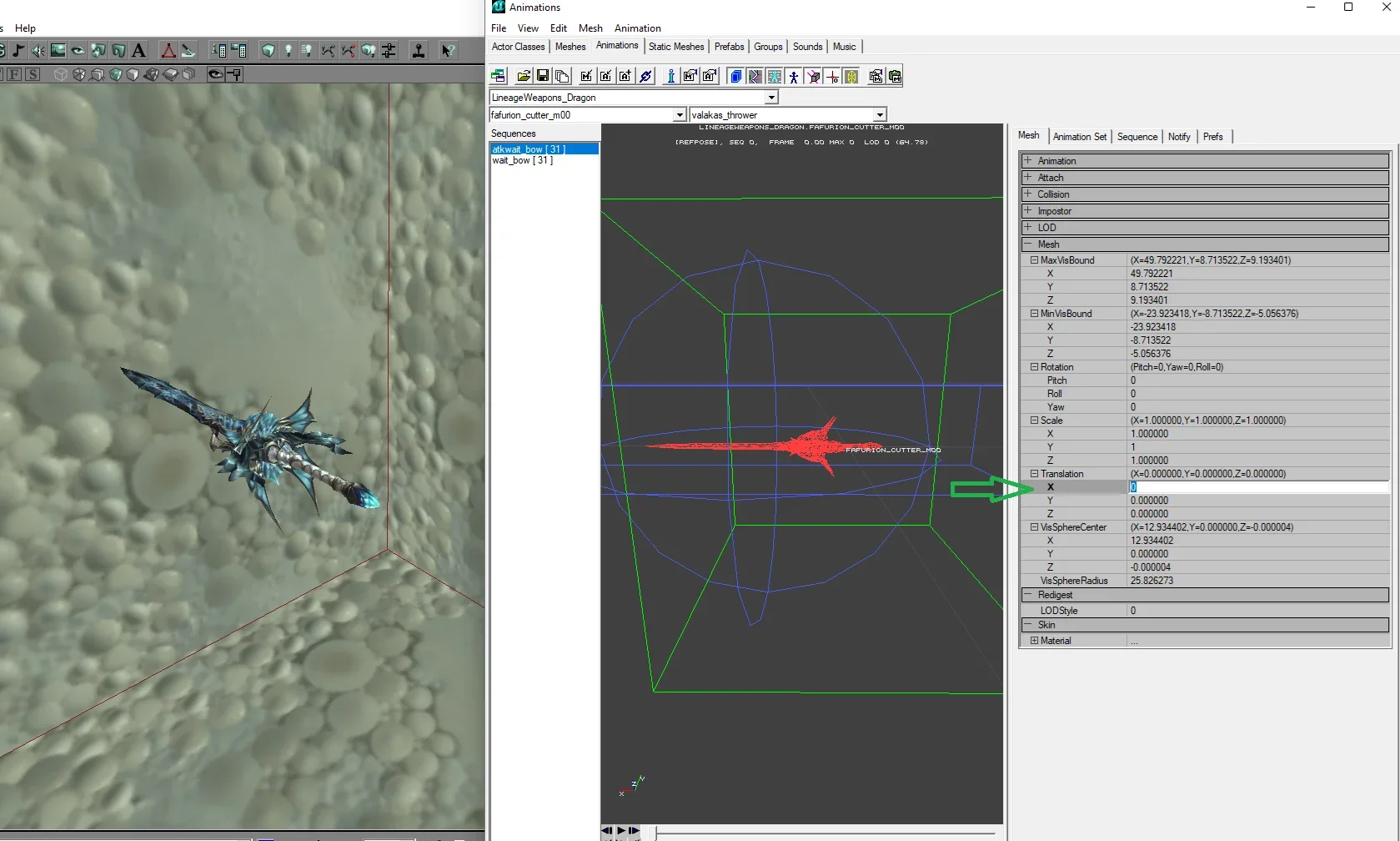This screenshot has height=841, width=1400.
Task: Step to previous animation frame
Action: 607,831
